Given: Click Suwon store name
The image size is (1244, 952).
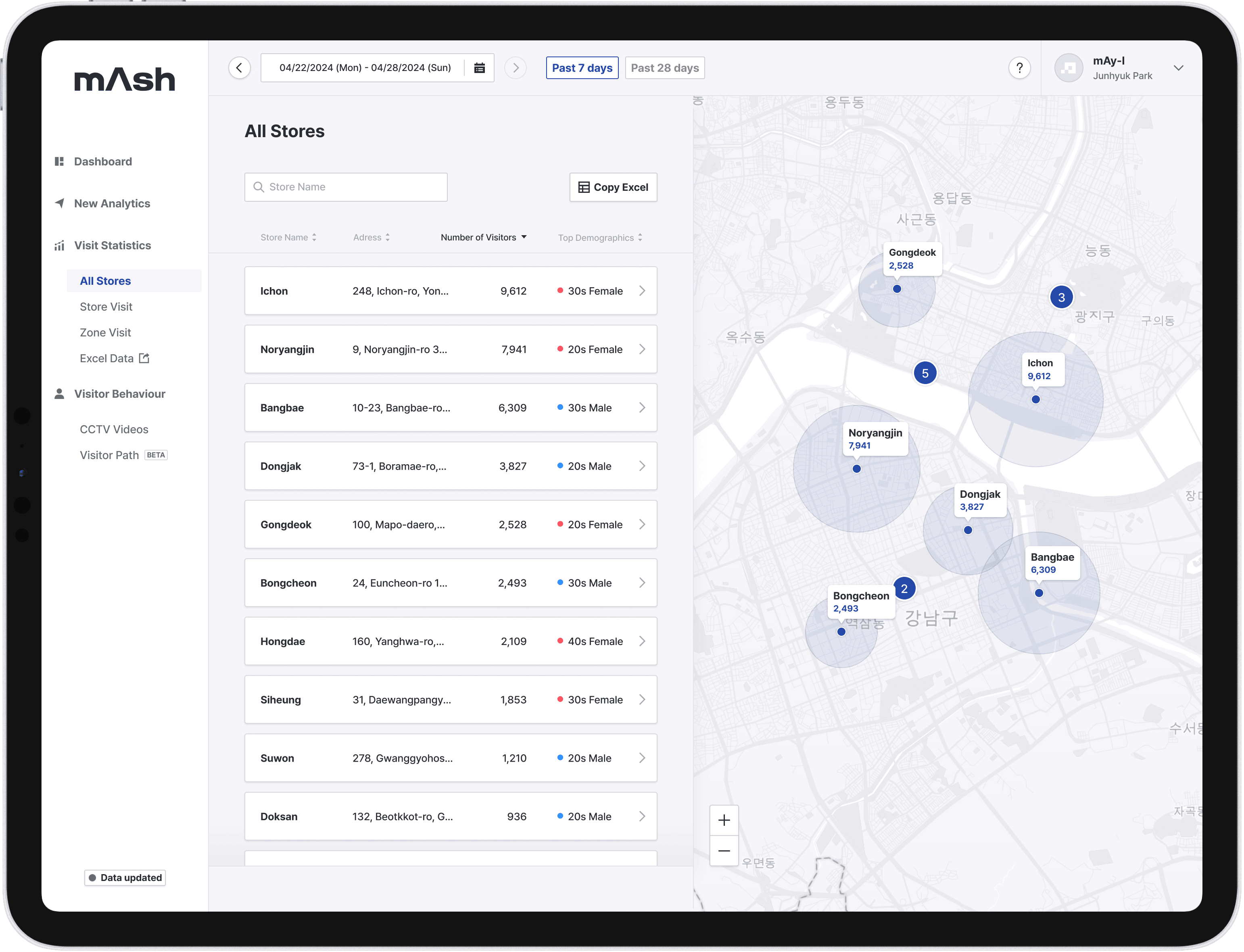Looking at the screenshot, I should (x=278, y=758).
